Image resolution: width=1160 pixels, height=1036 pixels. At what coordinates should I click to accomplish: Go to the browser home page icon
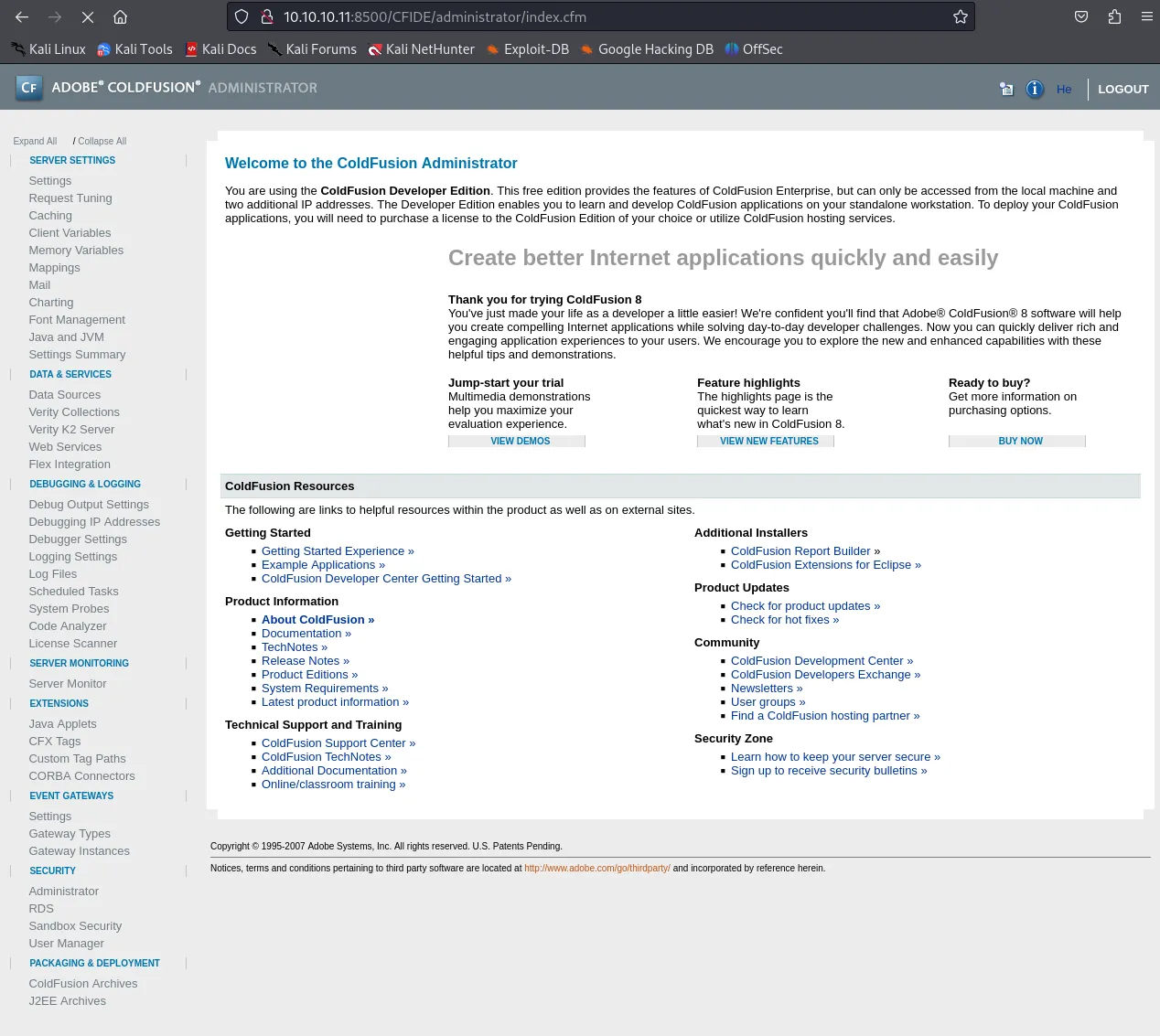pyautogui.click(x=120, y=16)
